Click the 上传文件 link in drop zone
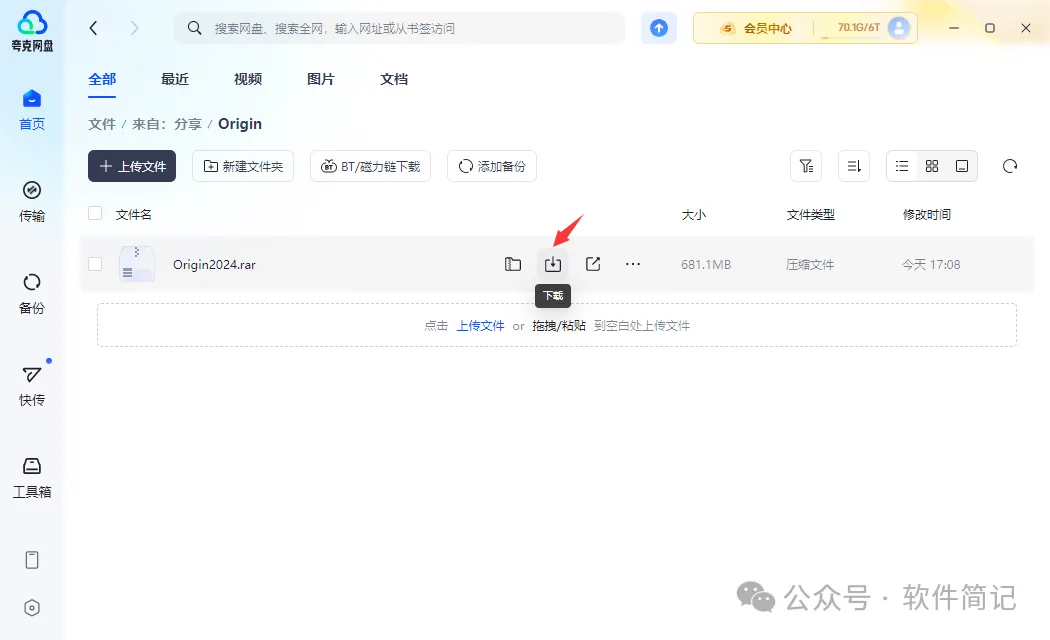The height and width of the screenshot is (640, 1050). [481, 326]
